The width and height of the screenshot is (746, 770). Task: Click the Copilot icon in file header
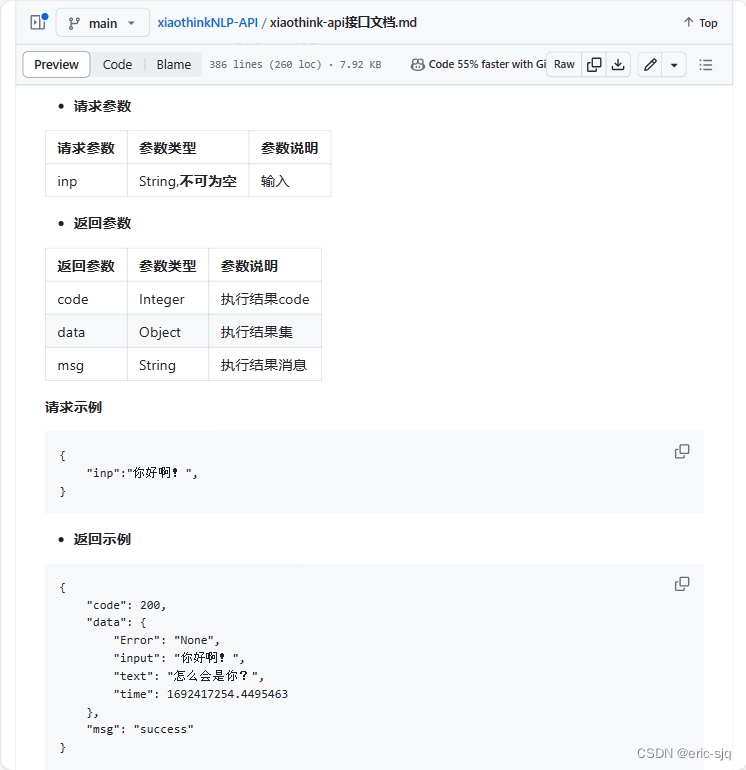coord(417,64)
